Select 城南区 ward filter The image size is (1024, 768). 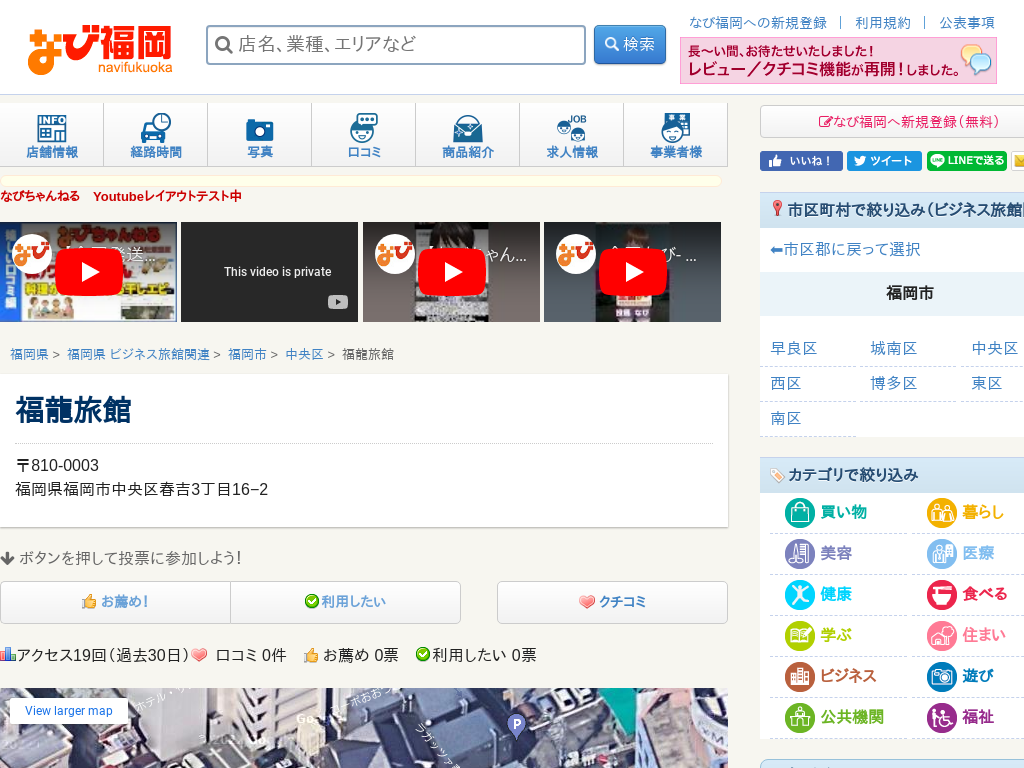(893, 348)
